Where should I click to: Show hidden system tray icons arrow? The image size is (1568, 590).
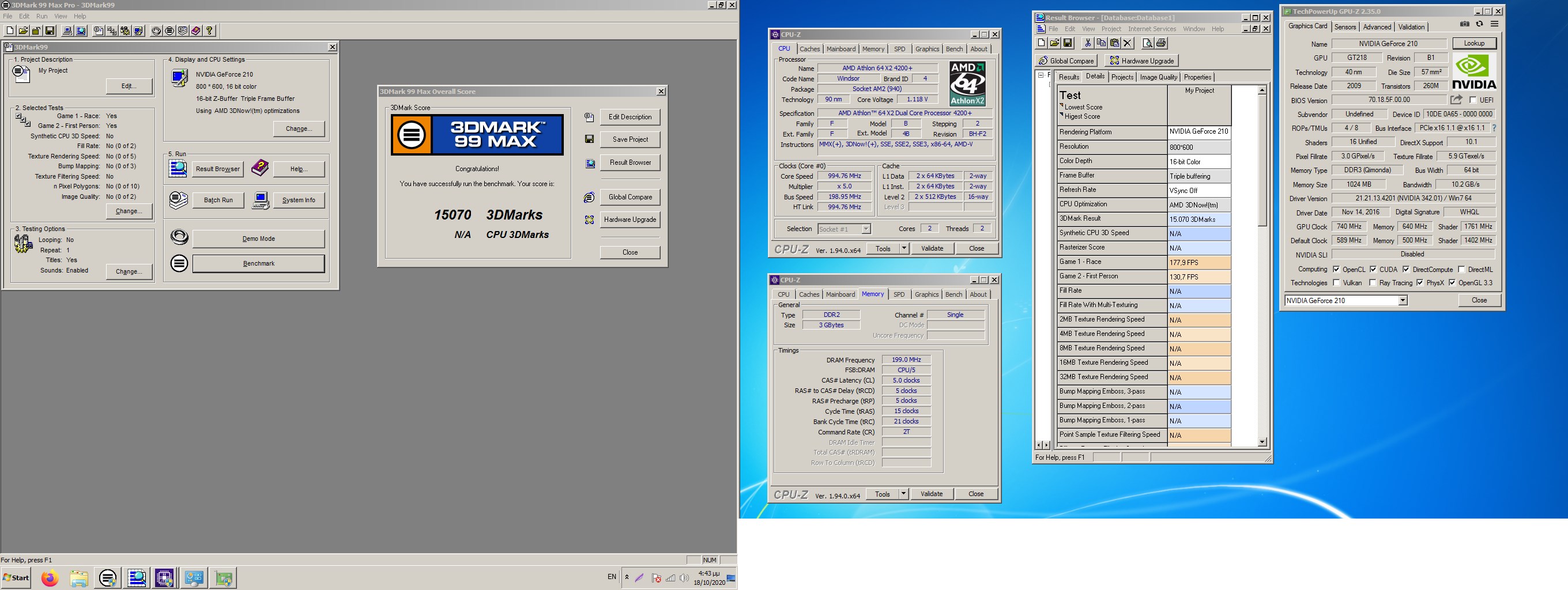click(x=627, y=577)
